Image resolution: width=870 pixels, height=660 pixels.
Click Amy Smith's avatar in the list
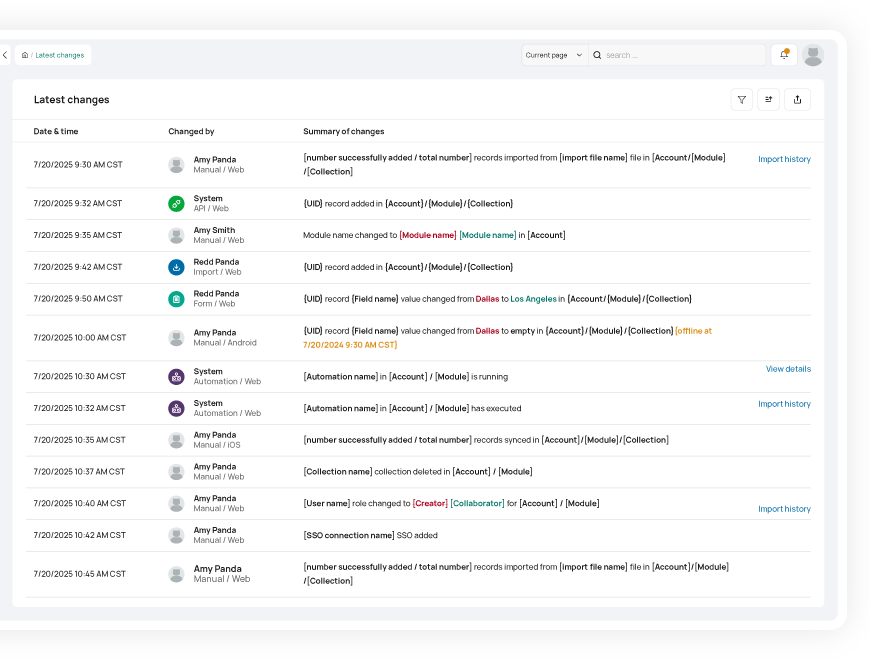point(176,236)
